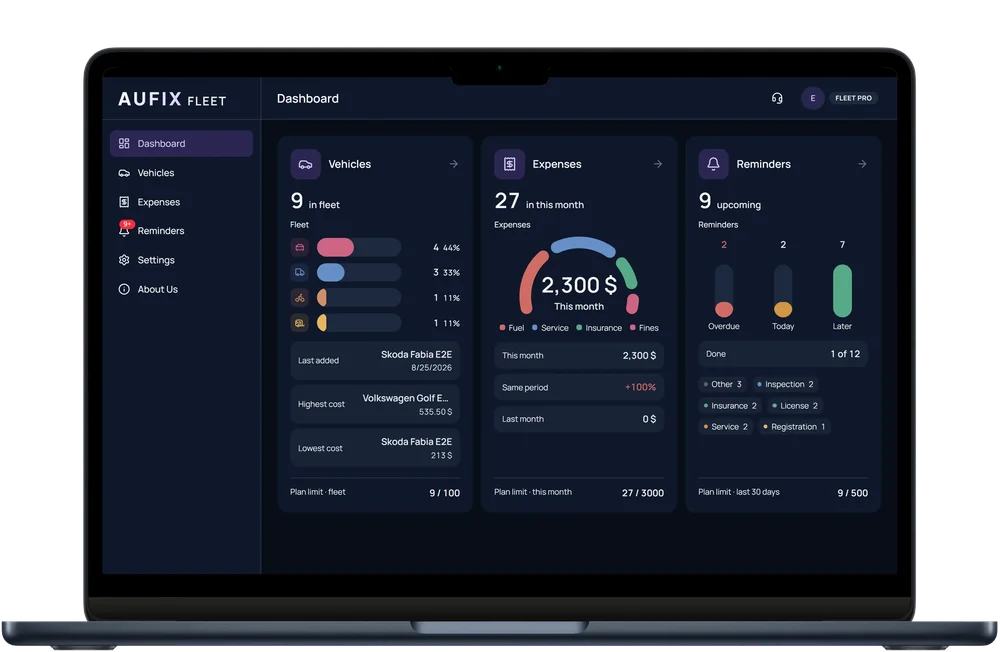Click the blue truck fleet type icon

pyautogui.click(x=300, y=272)
